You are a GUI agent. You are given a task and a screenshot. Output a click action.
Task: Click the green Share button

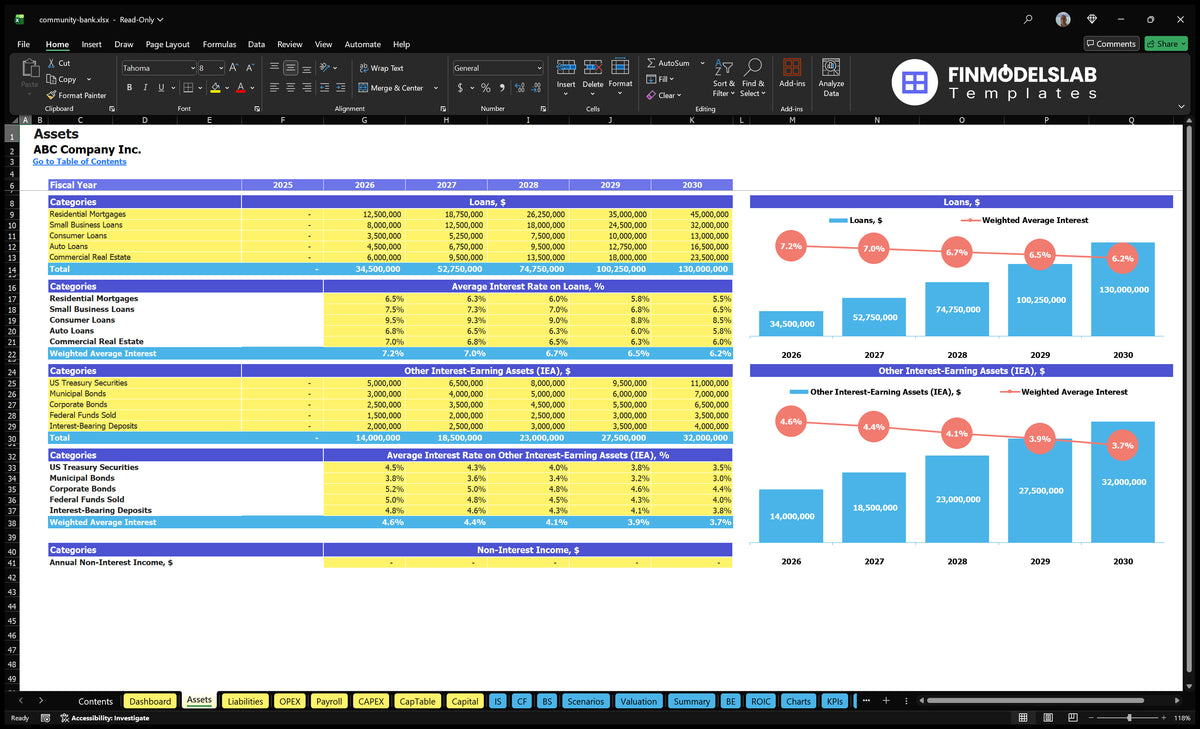pyautogui.click(x=1165, y=44)
